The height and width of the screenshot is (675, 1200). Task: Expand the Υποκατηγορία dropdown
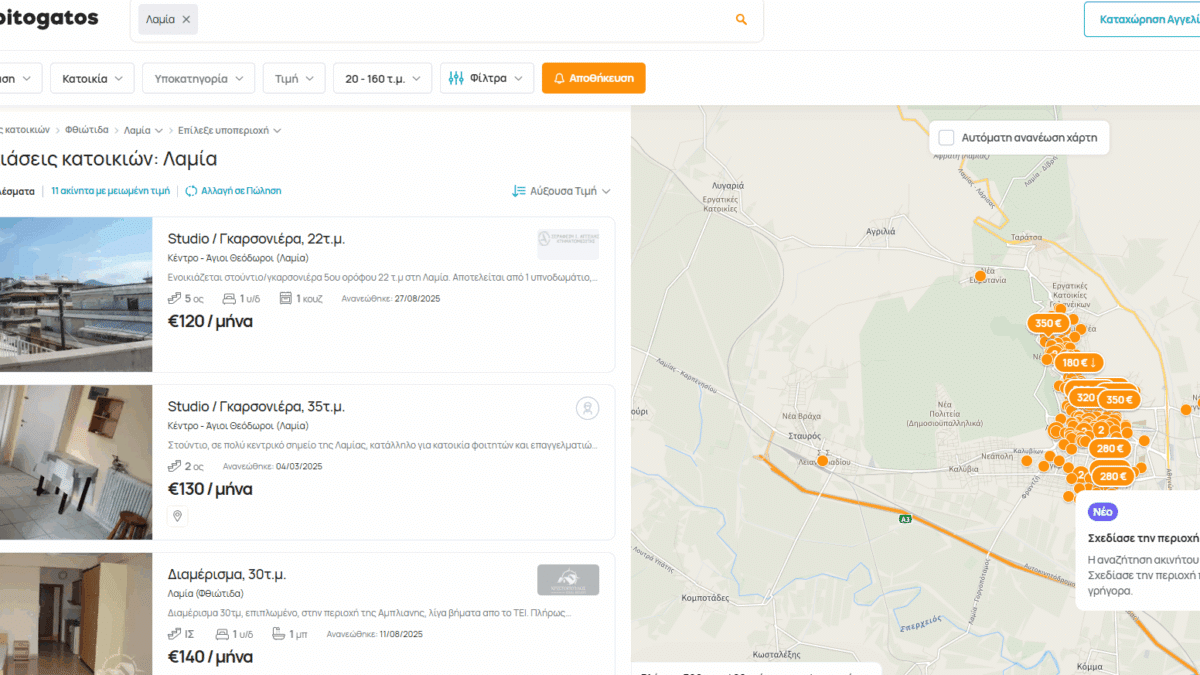tap(197, 78)
